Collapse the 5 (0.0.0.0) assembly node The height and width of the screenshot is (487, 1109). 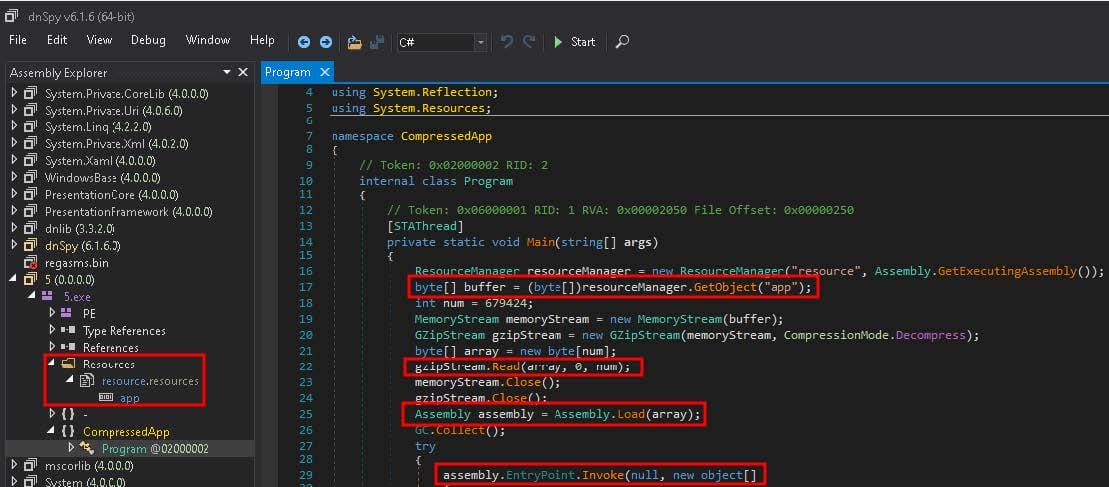13,279
